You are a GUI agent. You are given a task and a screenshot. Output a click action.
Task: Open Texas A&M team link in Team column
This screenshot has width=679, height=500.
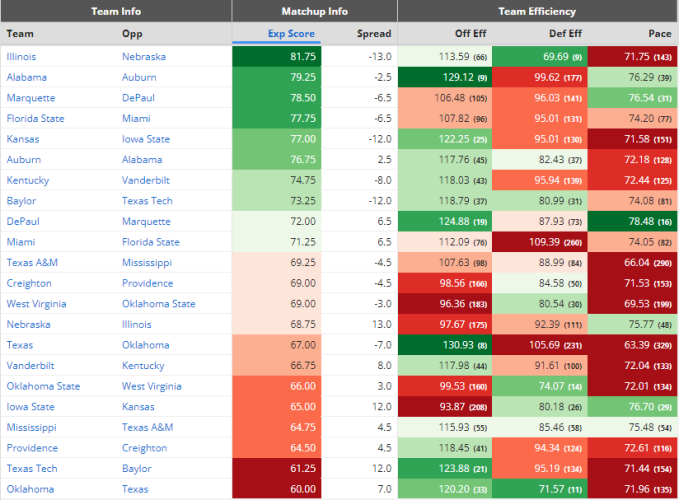coord(32,262)
